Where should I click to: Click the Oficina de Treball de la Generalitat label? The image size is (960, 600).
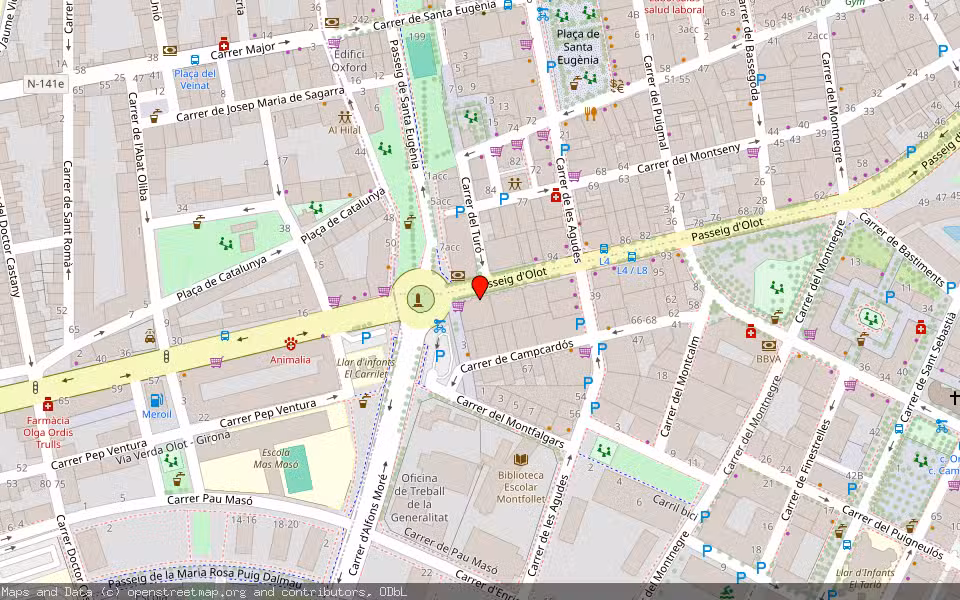pyautogui.click(x=419, y=498)
